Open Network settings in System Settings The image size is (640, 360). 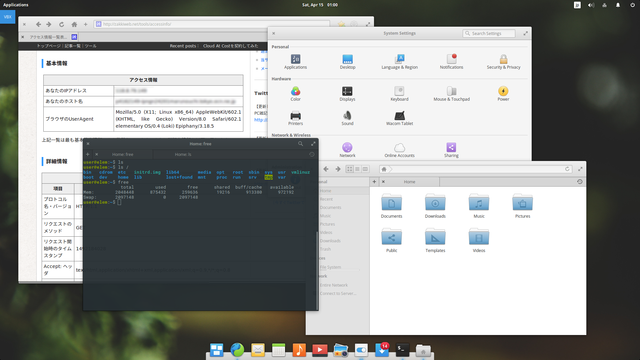[x=347, y=150]
